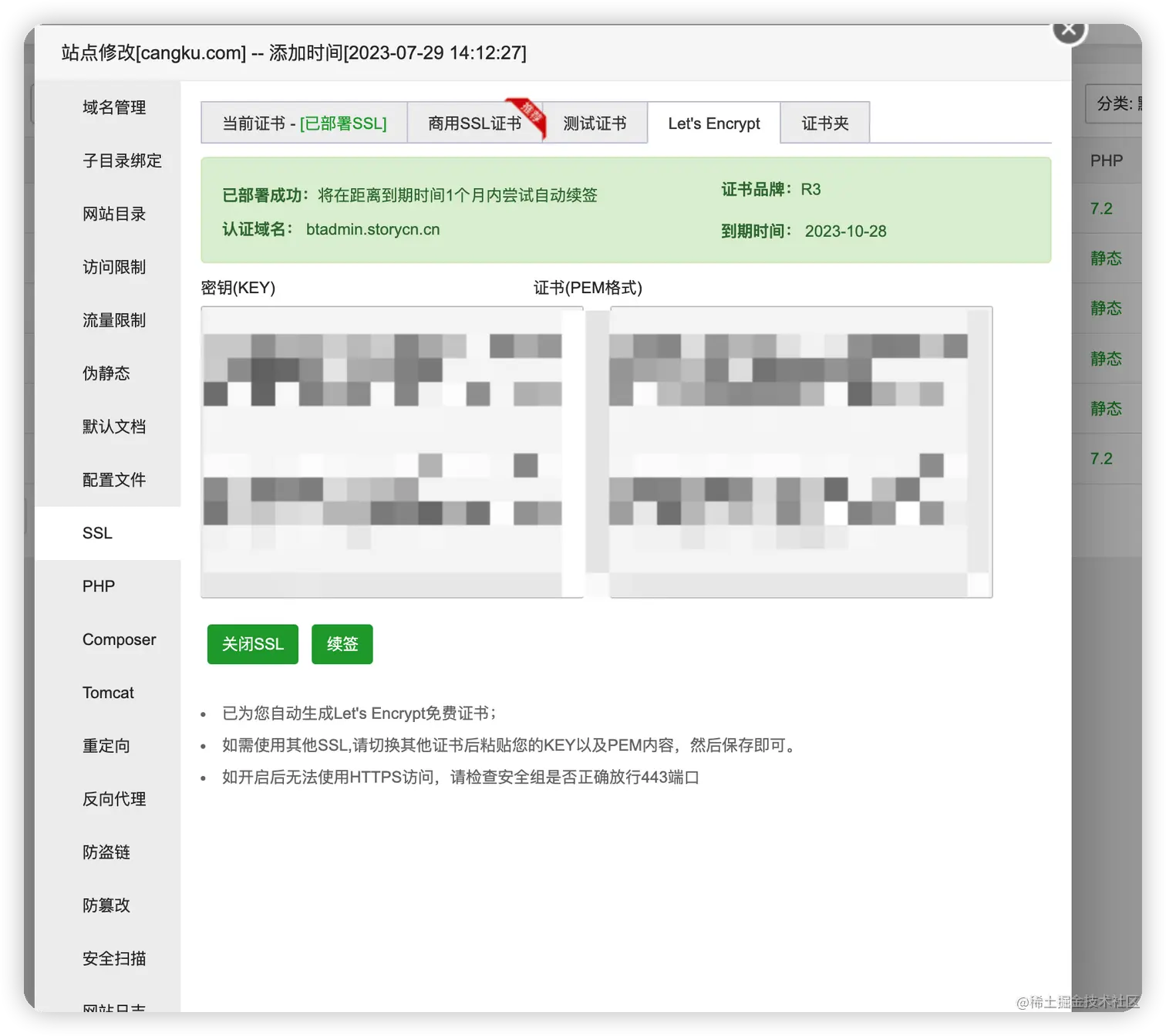Open the 证书夹 tab

tap(825, 123)
